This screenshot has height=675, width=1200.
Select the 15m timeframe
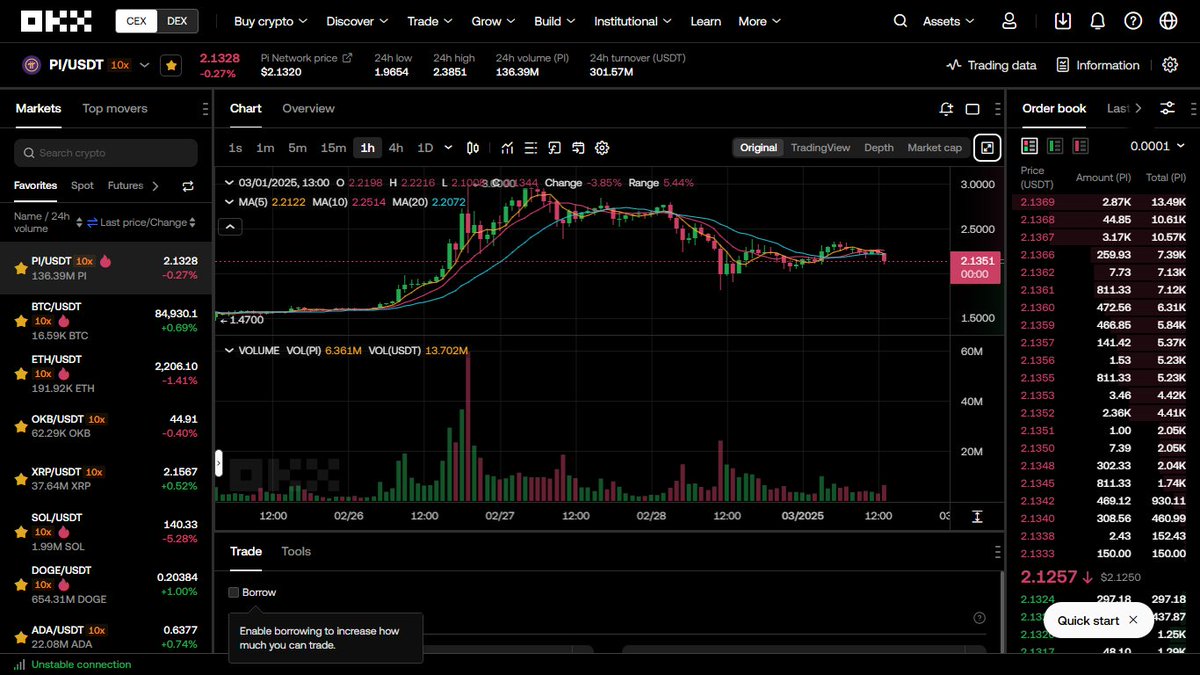pos(333,148)
